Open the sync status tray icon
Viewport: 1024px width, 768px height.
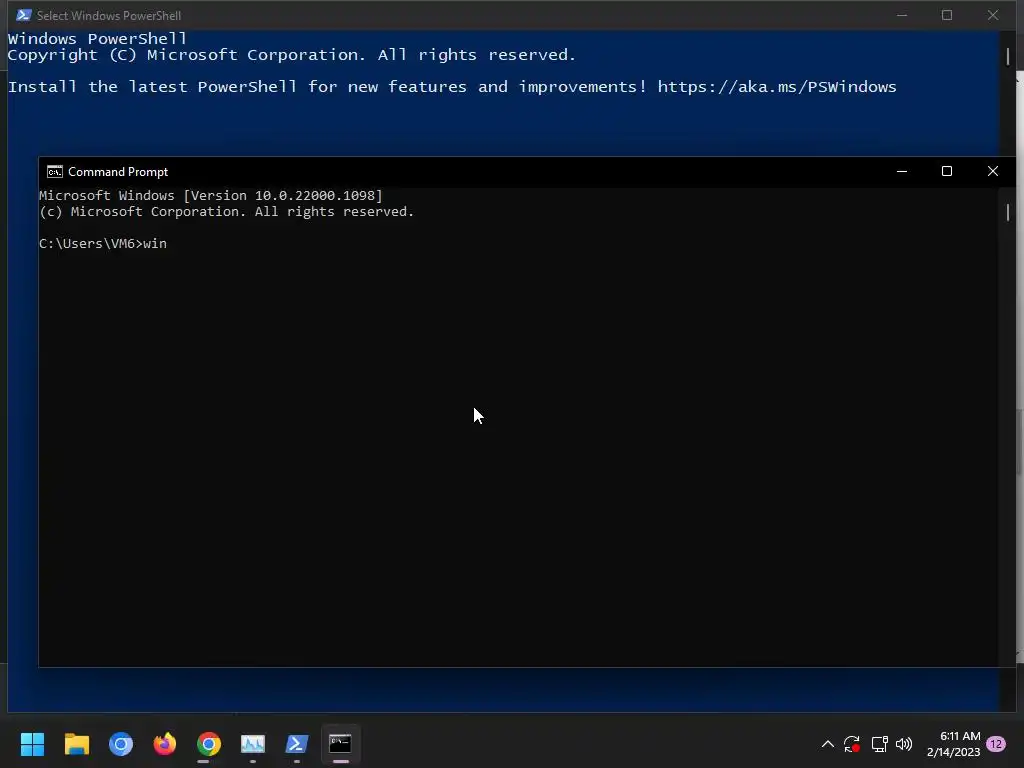[x=852, y=744]
